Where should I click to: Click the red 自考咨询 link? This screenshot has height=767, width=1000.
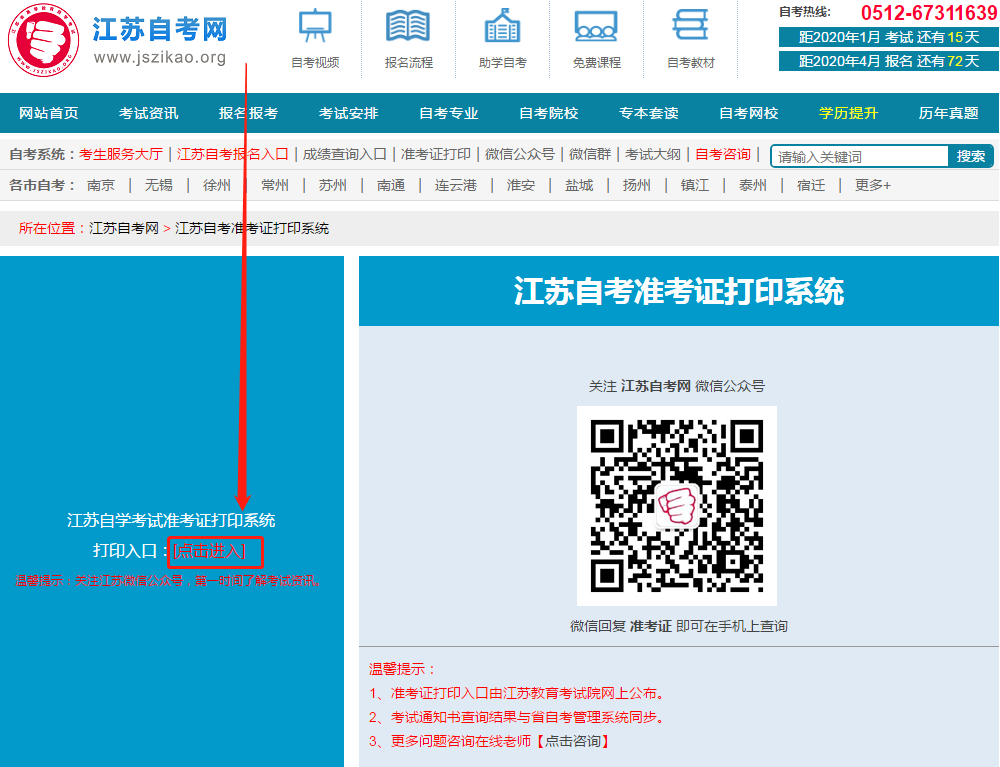tap(723, 154)
